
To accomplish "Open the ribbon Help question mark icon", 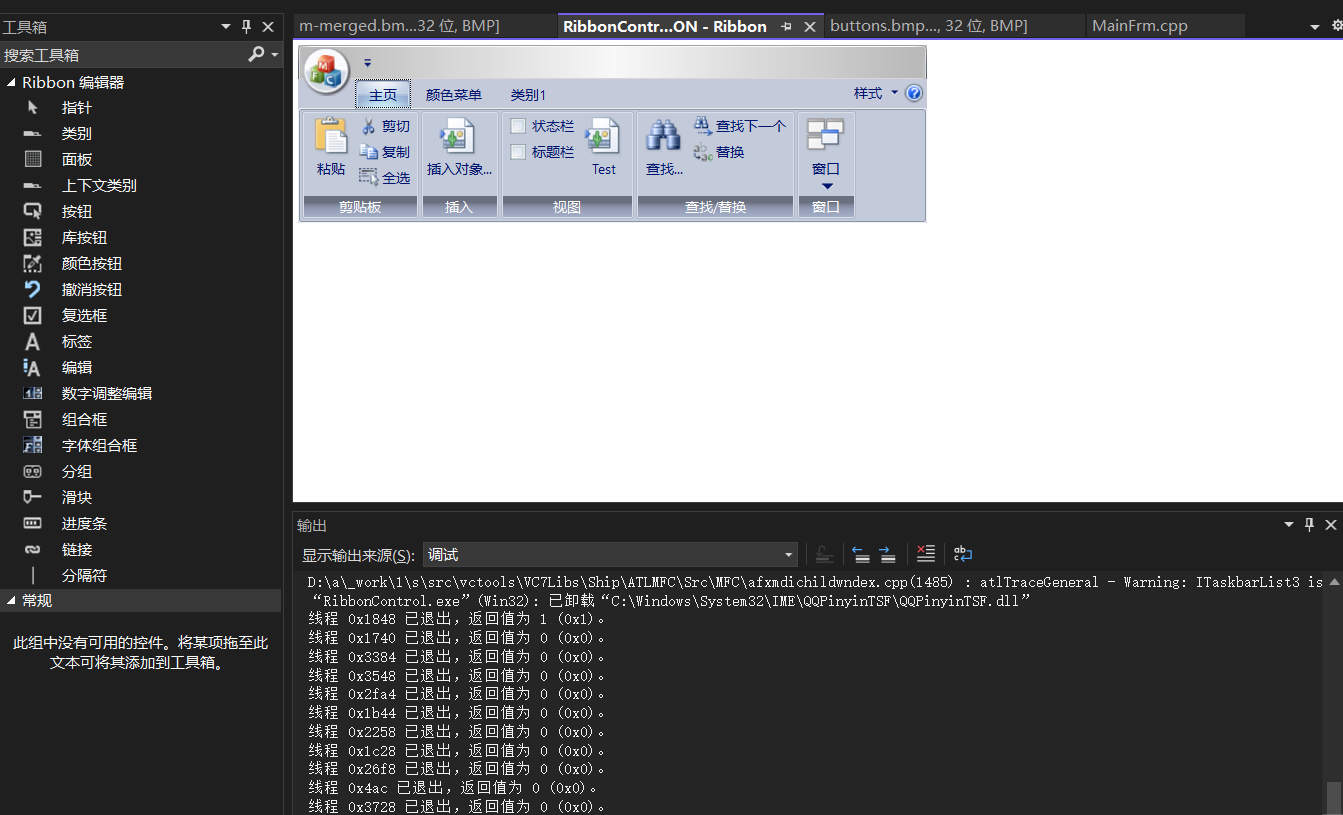I will [x=913, y=92].
